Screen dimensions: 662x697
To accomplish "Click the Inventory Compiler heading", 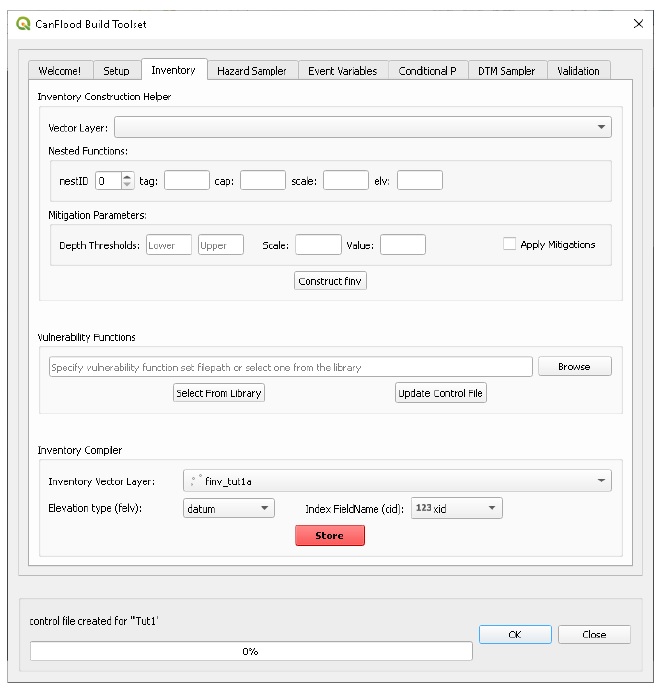I will pyautogui.click(x=80, y=450).
